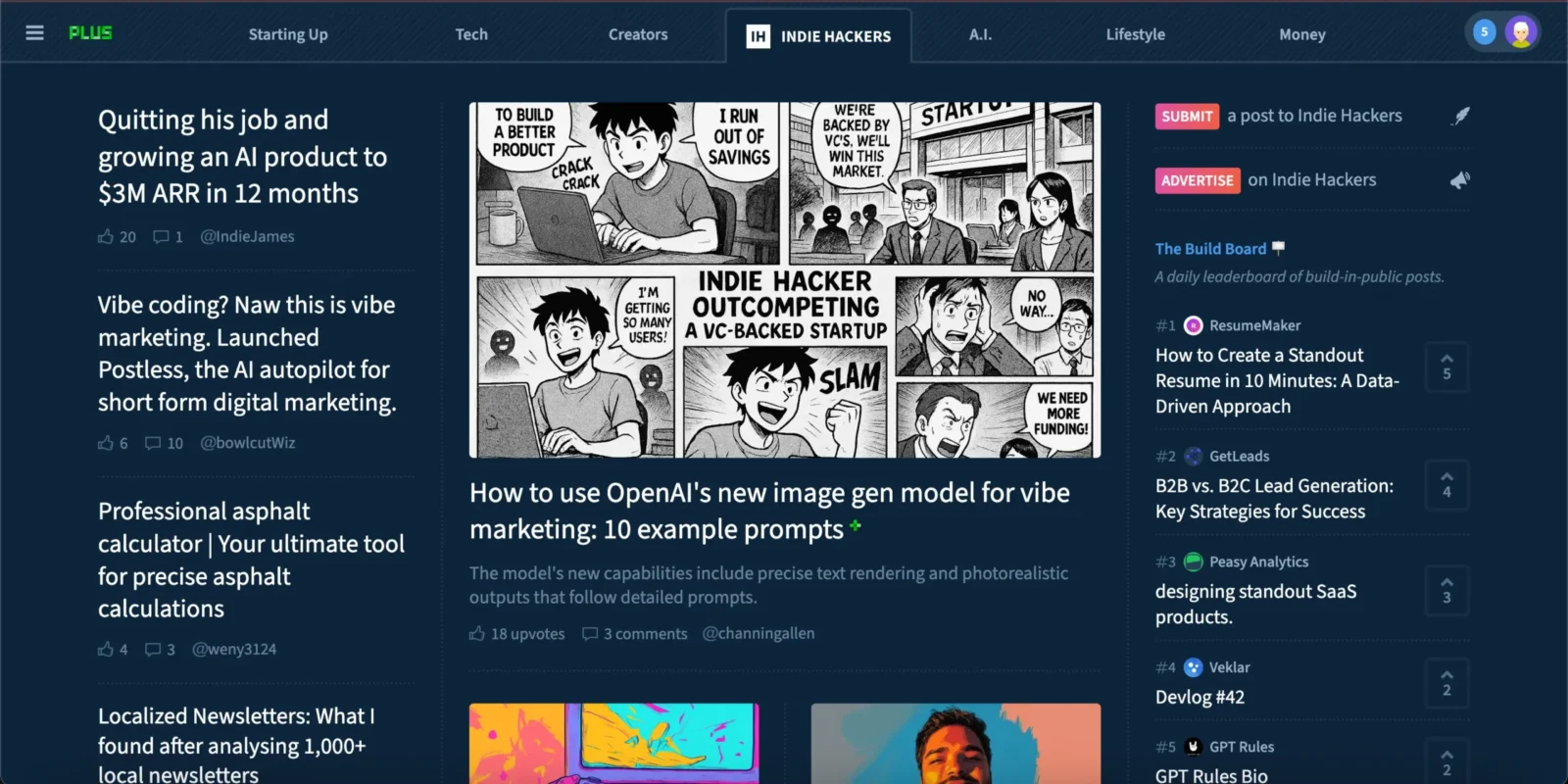Visit @bowlcutWiz profile

pos(247,443)
